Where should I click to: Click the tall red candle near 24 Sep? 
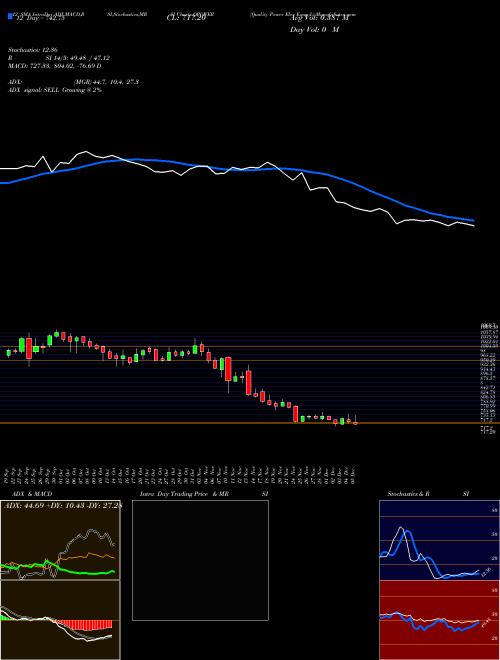click(x=29, y=348)
